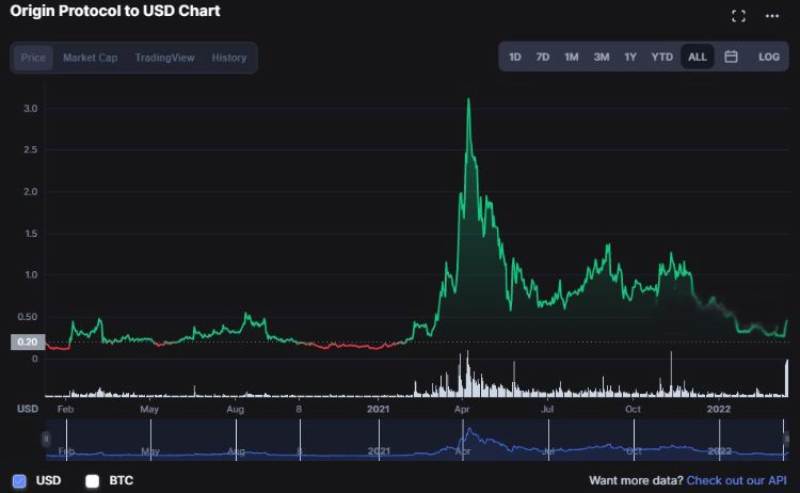Select the 1M time range
The height and width of the screenshot is (493, 800).
click(571, 57)
